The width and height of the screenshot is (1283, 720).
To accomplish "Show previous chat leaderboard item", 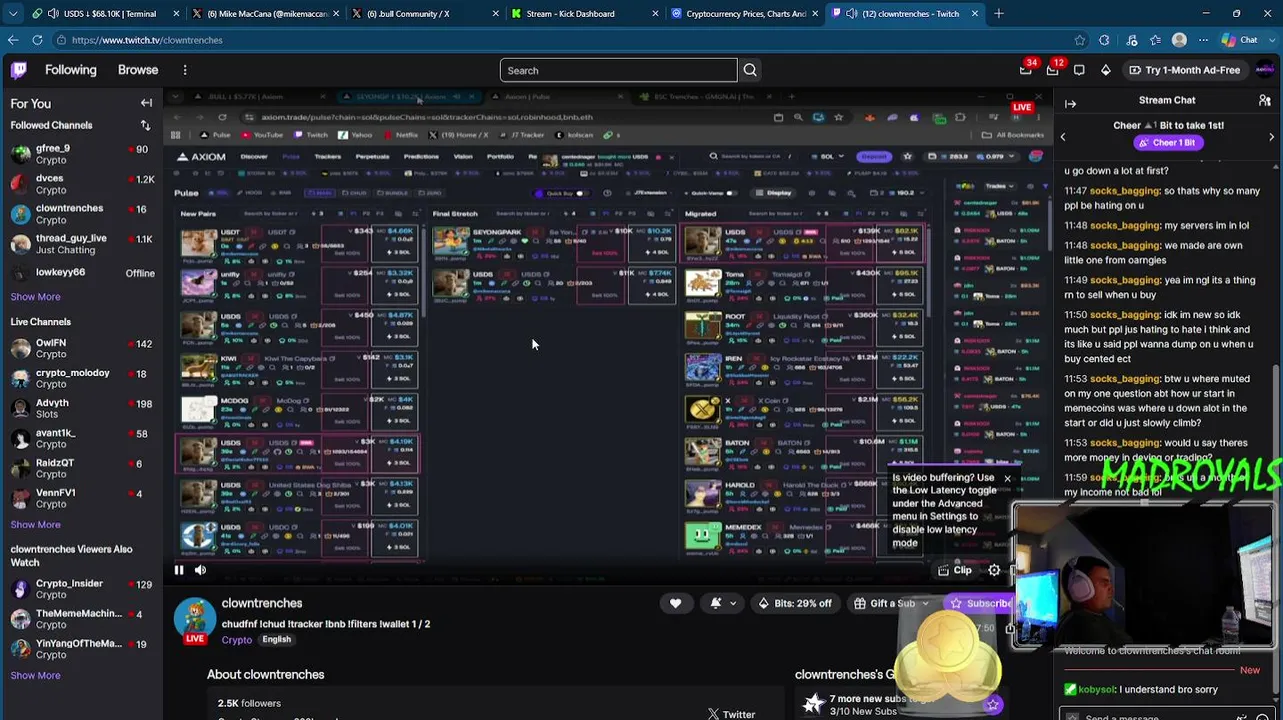I will [x=1064, y=137].
